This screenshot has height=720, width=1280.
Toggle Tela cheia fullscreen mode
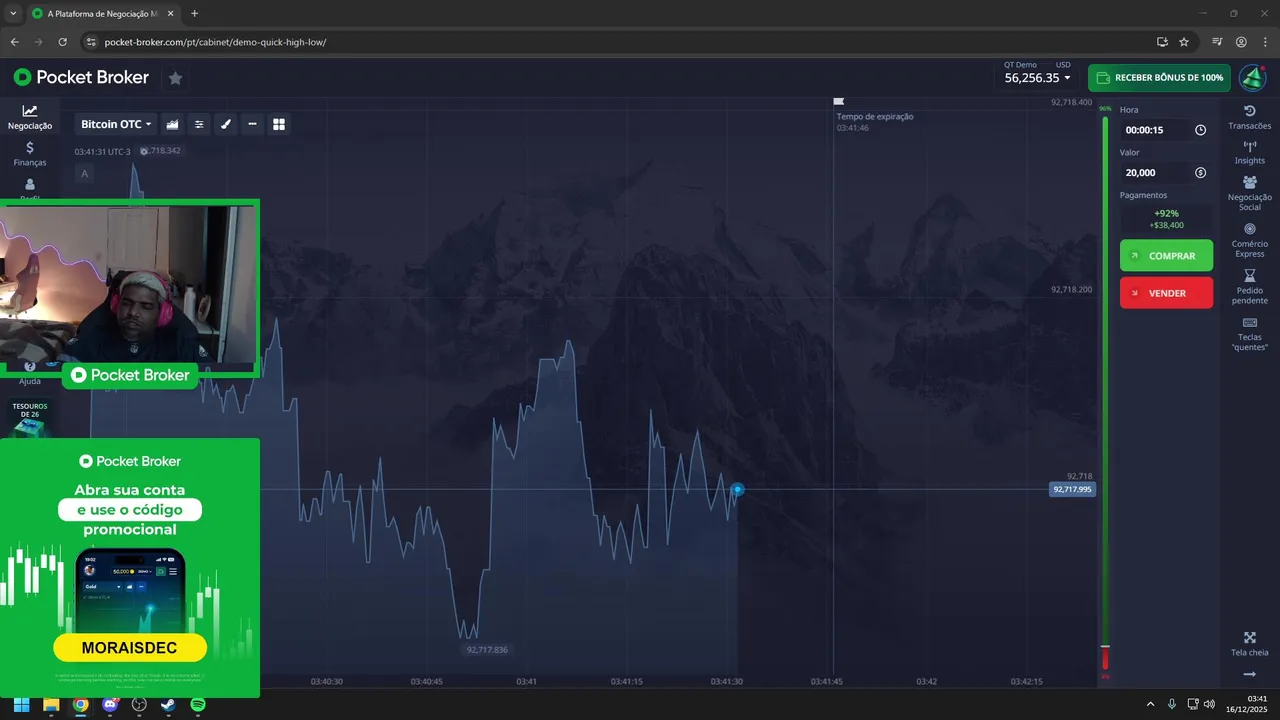point(1249,644)
